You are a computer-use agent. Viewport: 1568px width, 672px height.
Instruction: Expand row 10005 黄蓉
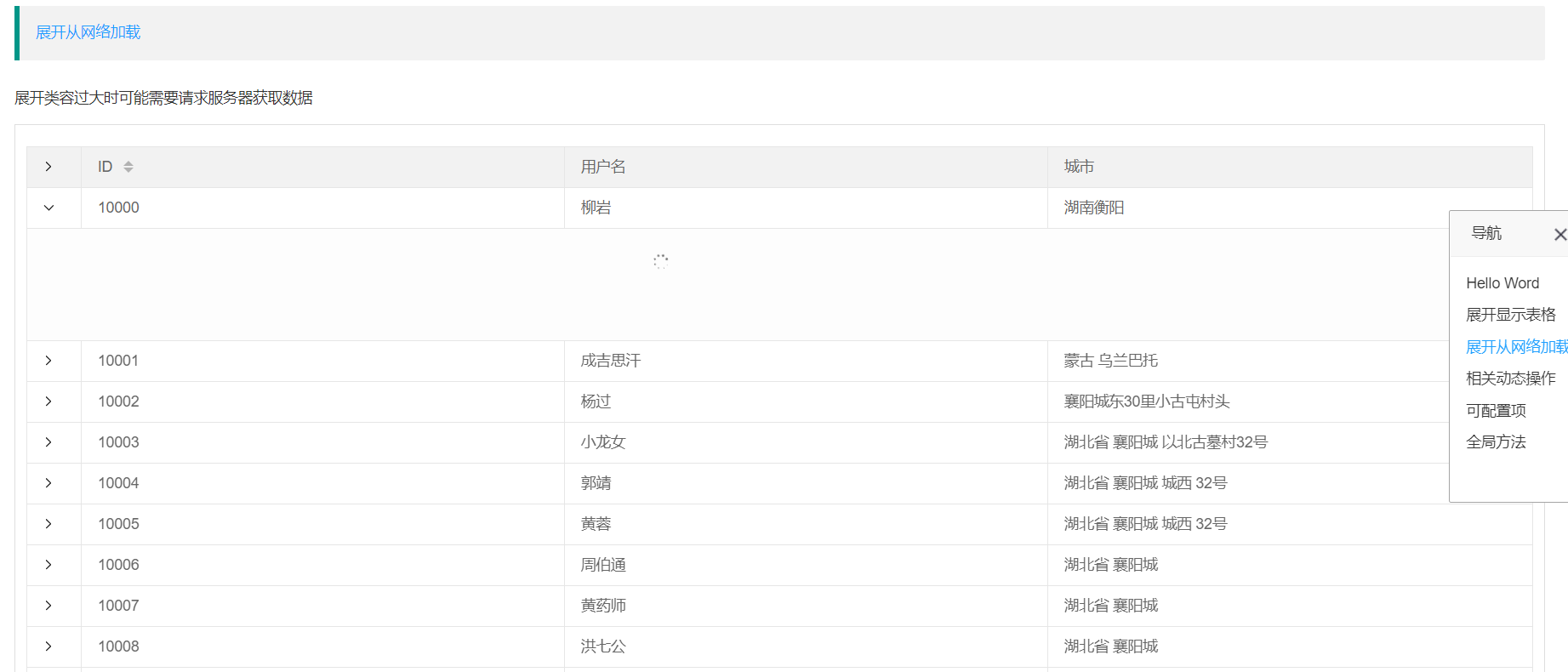(x=48, y=524)
